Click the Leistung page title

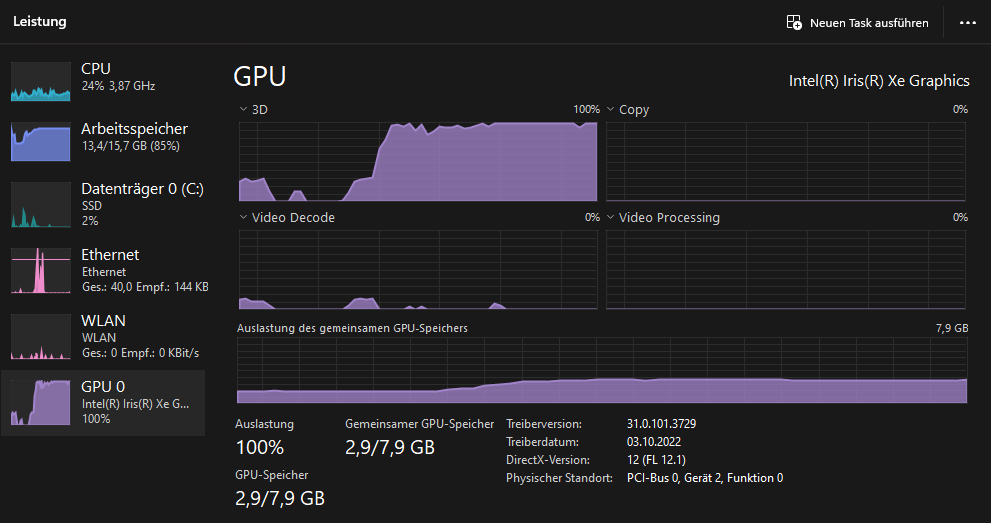[x=40, y=21]
